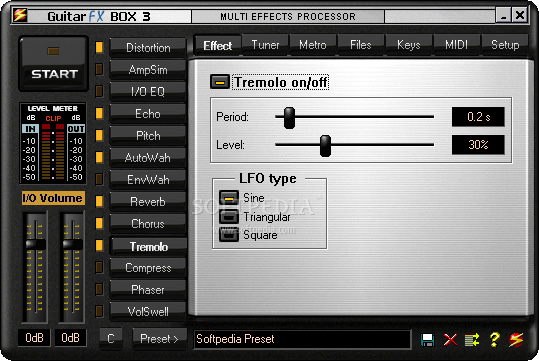539x361 pixels.
Task: Open the Preset > menu
Action: coord(160,339)
